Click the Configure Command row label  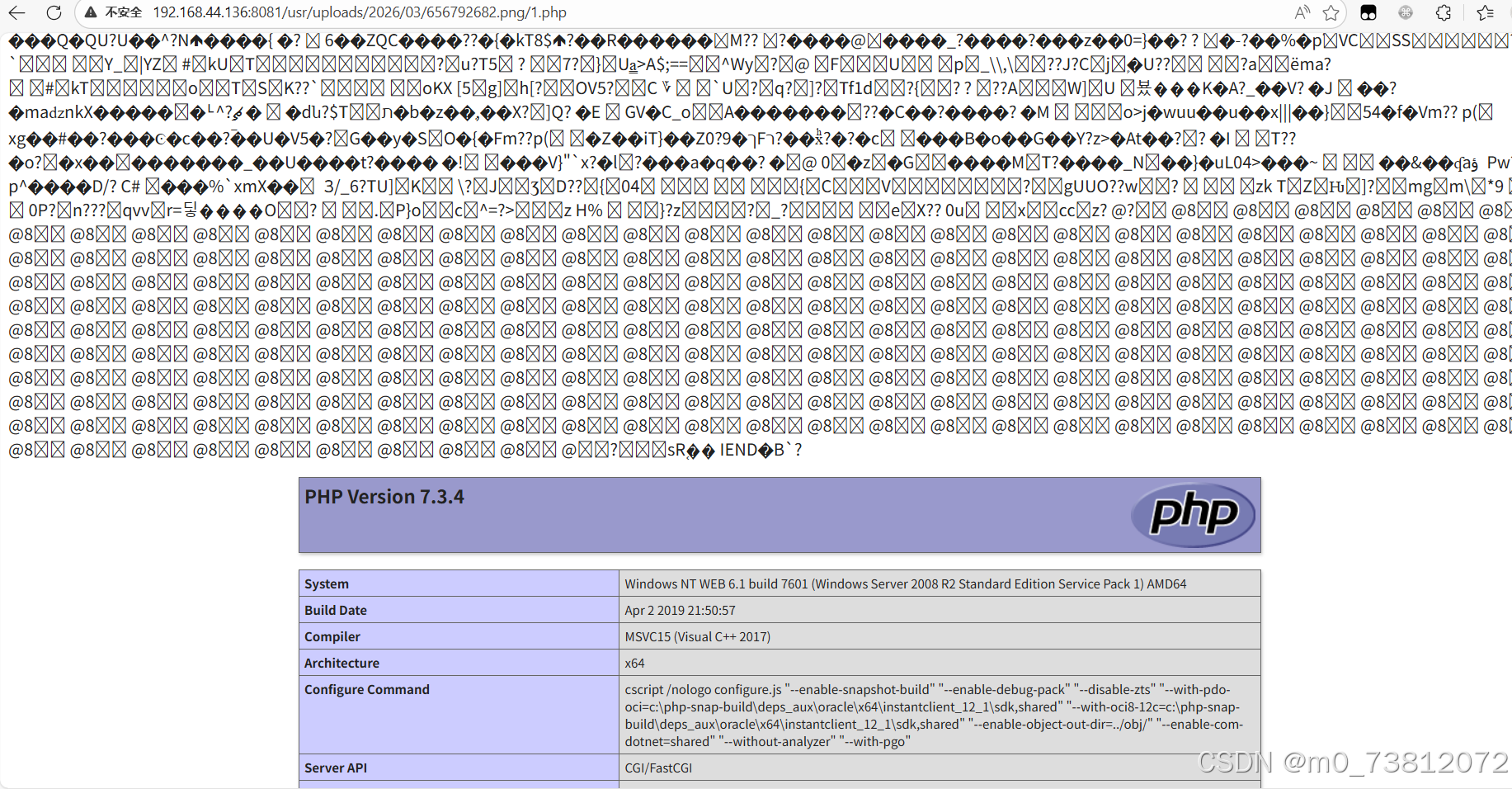point(367,689)
